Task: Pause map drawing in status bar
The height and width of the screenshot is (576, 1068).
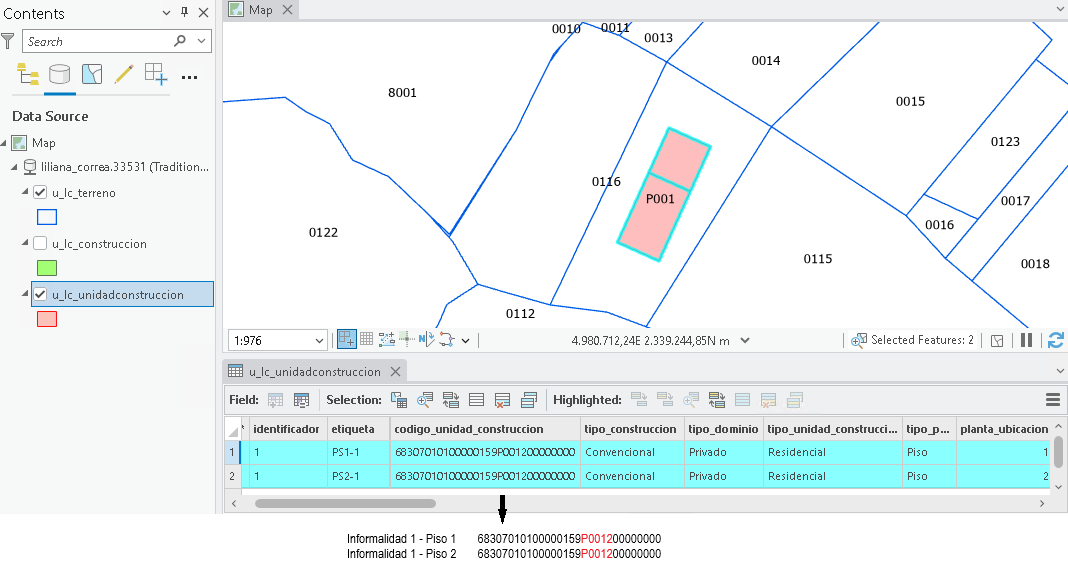Action: pos(1026,340)
